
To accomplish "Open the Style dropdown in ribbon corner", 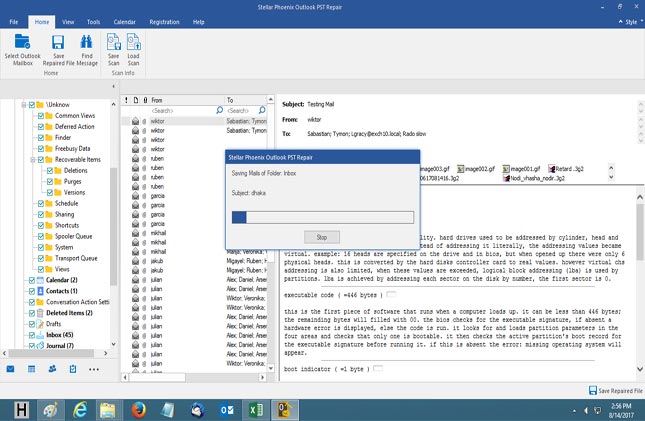I will 631,22.
